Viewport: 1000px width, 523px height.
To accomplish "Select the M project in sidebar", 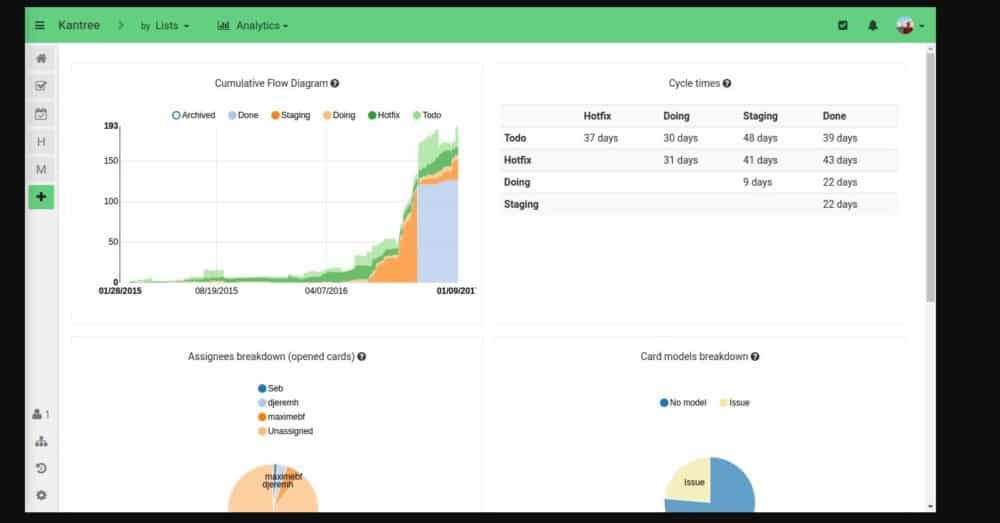I will [x=41, y=169].
